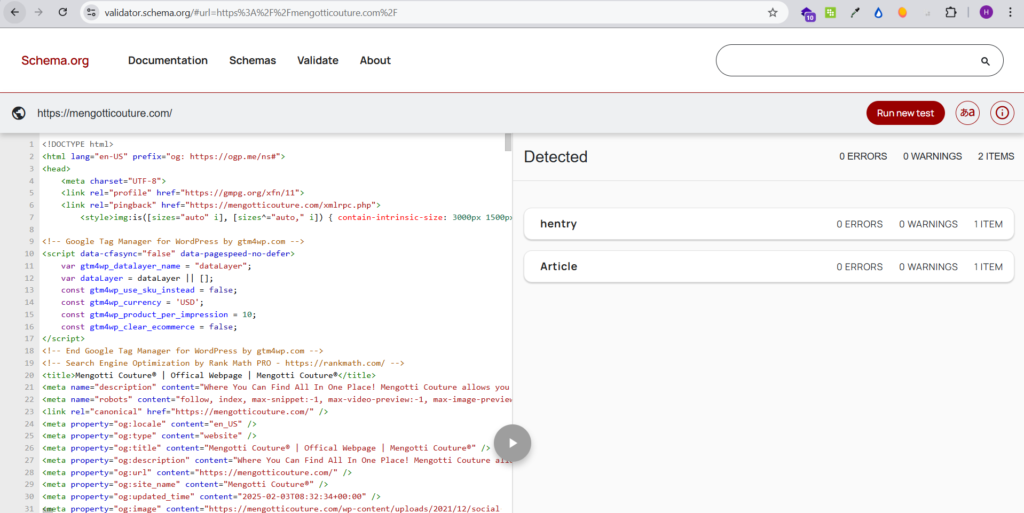Click the 1 ITEM count in hentry row

click(x=988, y=224)
